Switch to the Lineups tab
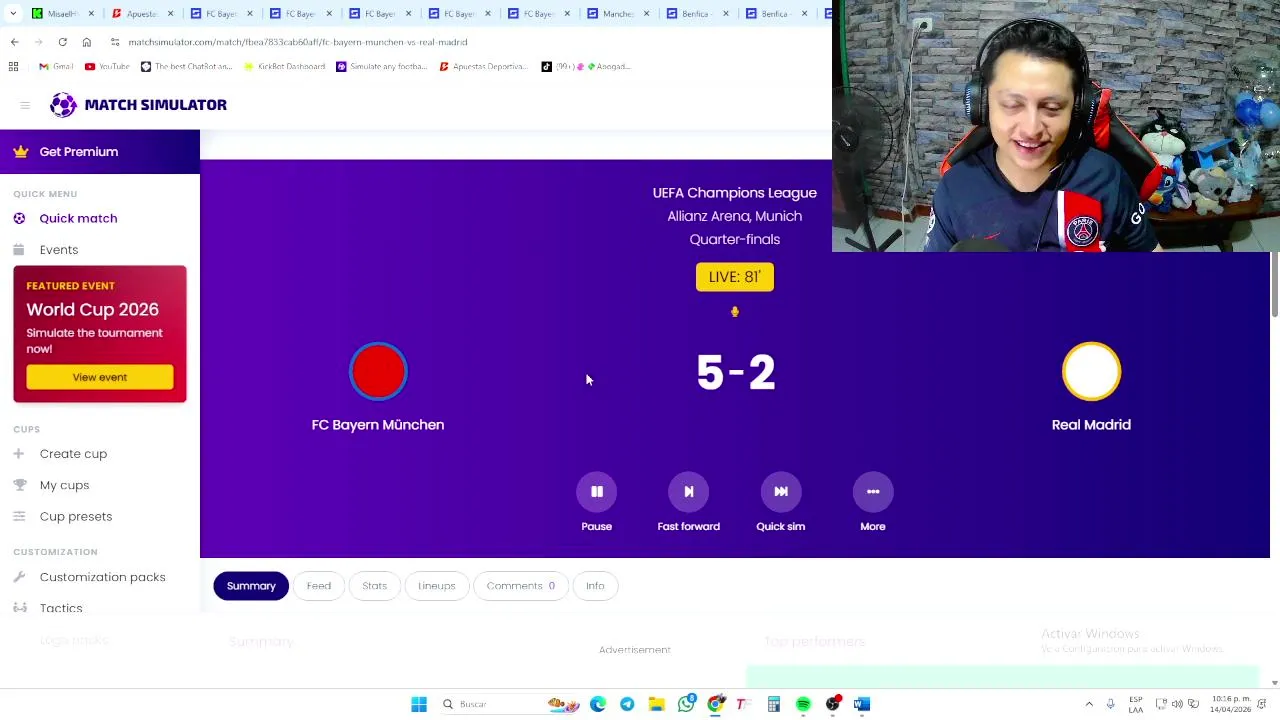 (x=436, y=586)
